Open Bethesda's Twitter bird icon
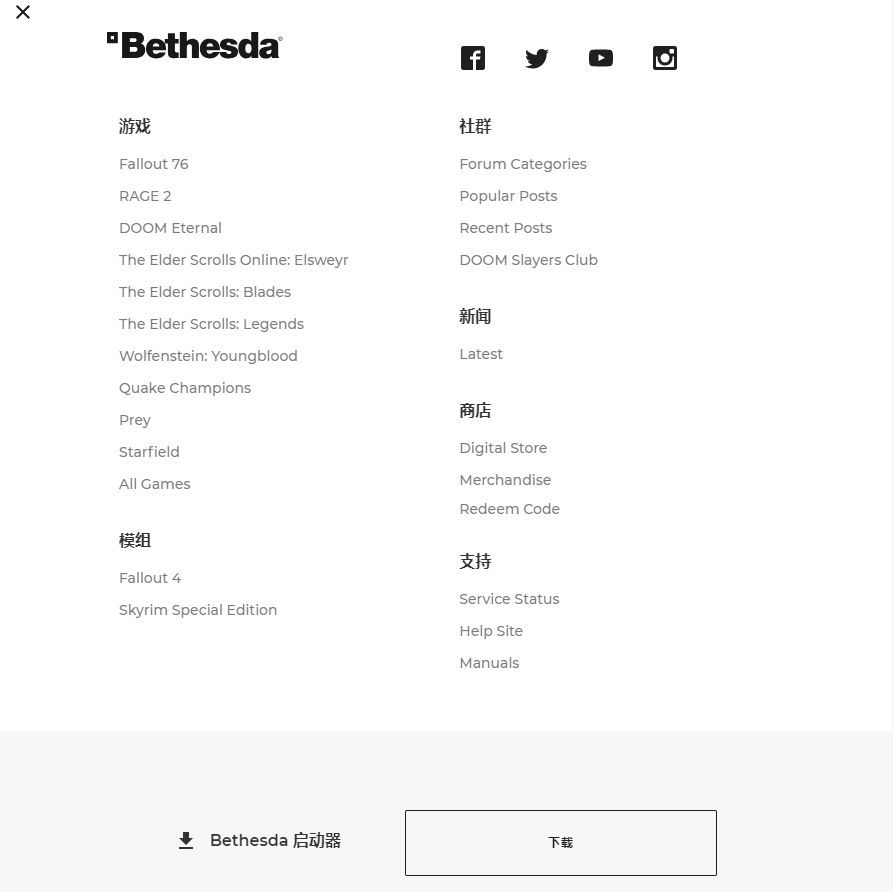 coord(536,58)
